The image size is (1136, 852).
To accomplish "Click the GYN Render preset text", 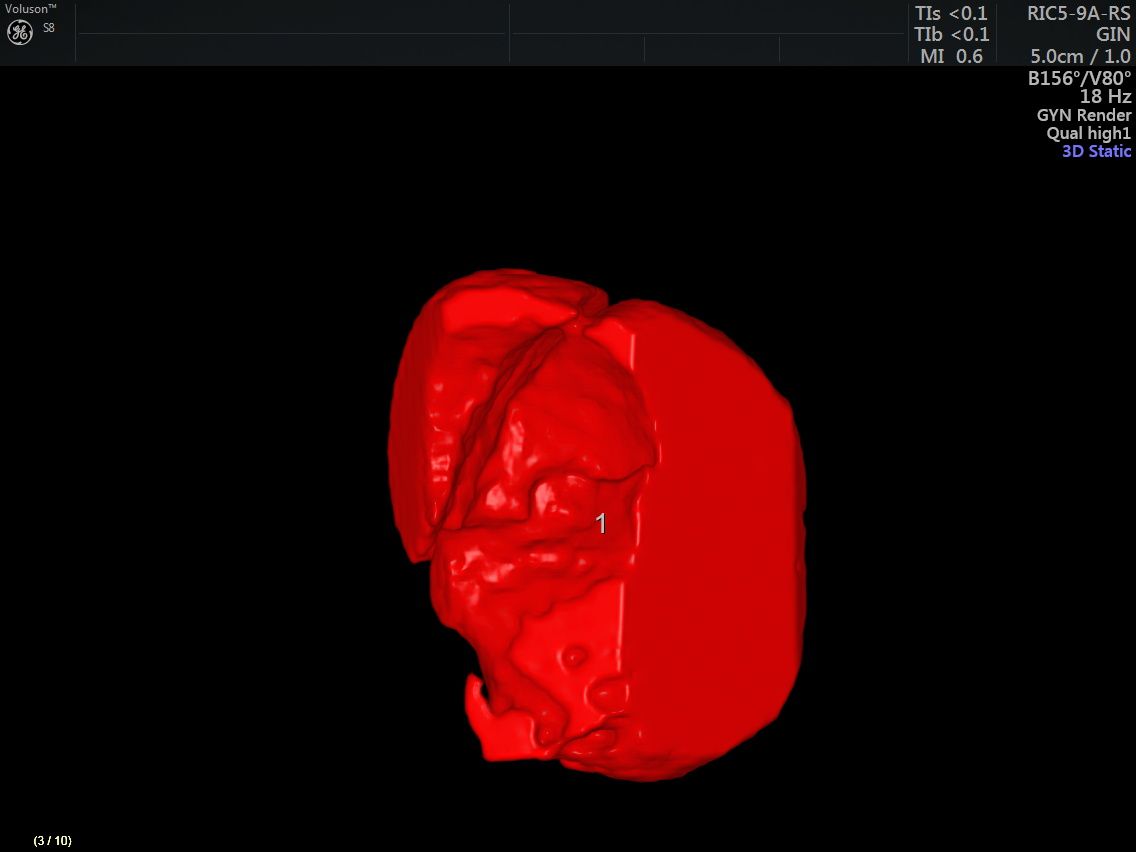I will 1084,115.
